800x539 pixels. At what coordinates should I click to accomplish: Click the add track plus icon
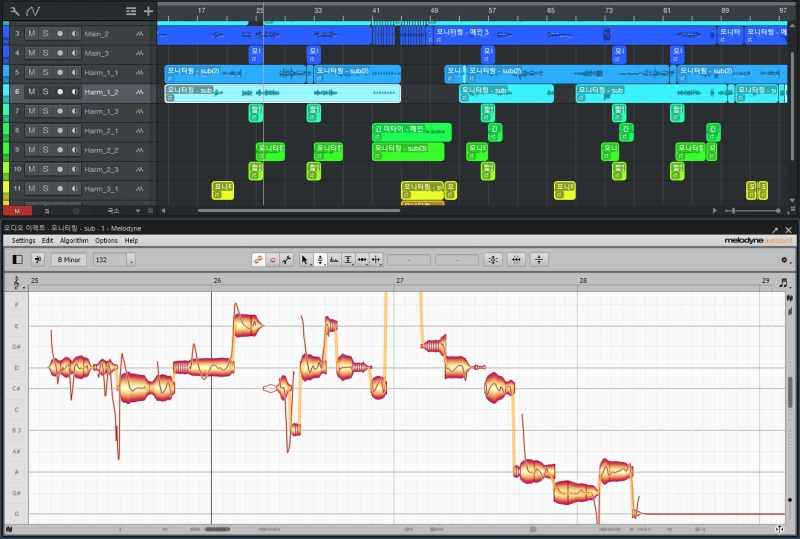(148, 11)
